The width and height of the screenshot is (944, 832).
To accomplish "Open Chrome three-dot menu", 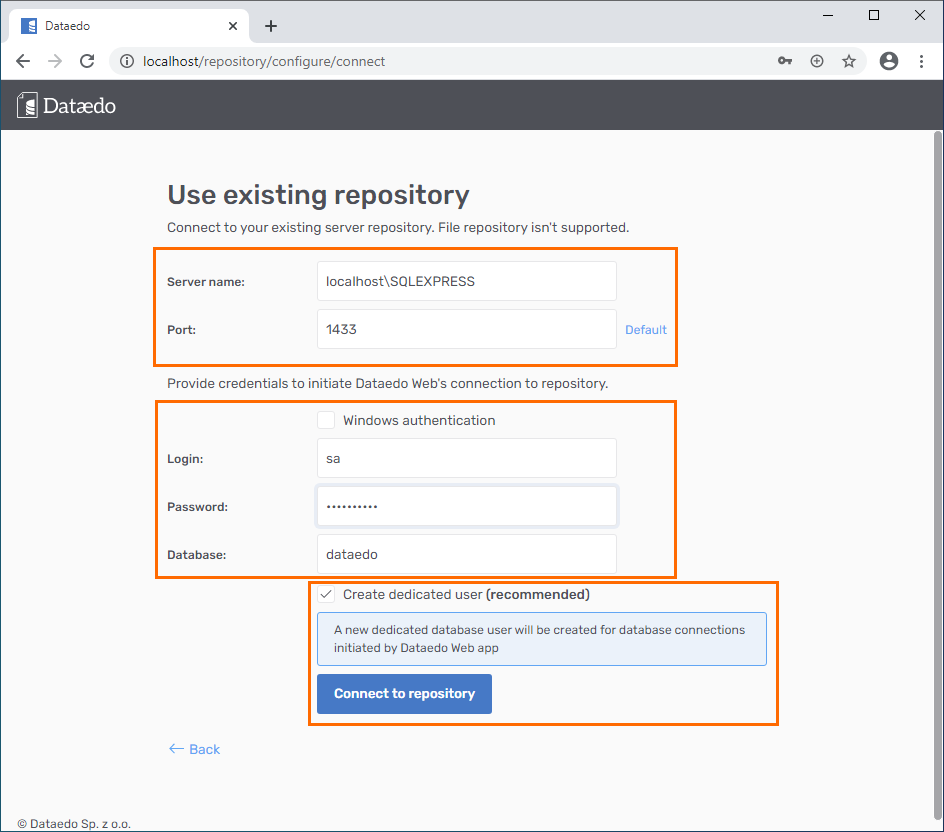I will (921, 61).
